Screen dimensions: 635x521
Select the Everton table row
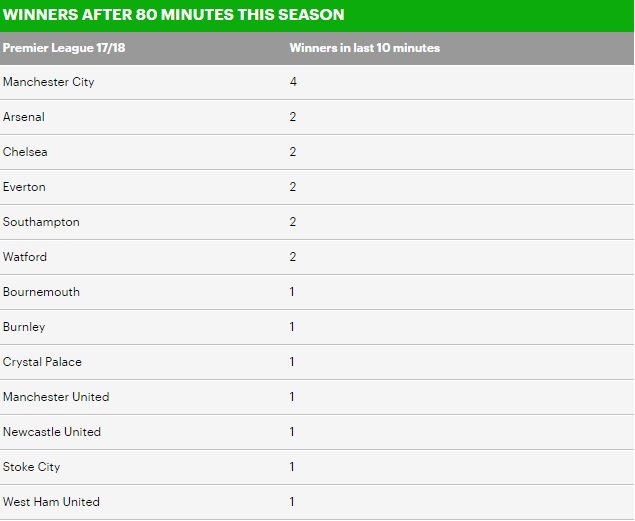24,187
